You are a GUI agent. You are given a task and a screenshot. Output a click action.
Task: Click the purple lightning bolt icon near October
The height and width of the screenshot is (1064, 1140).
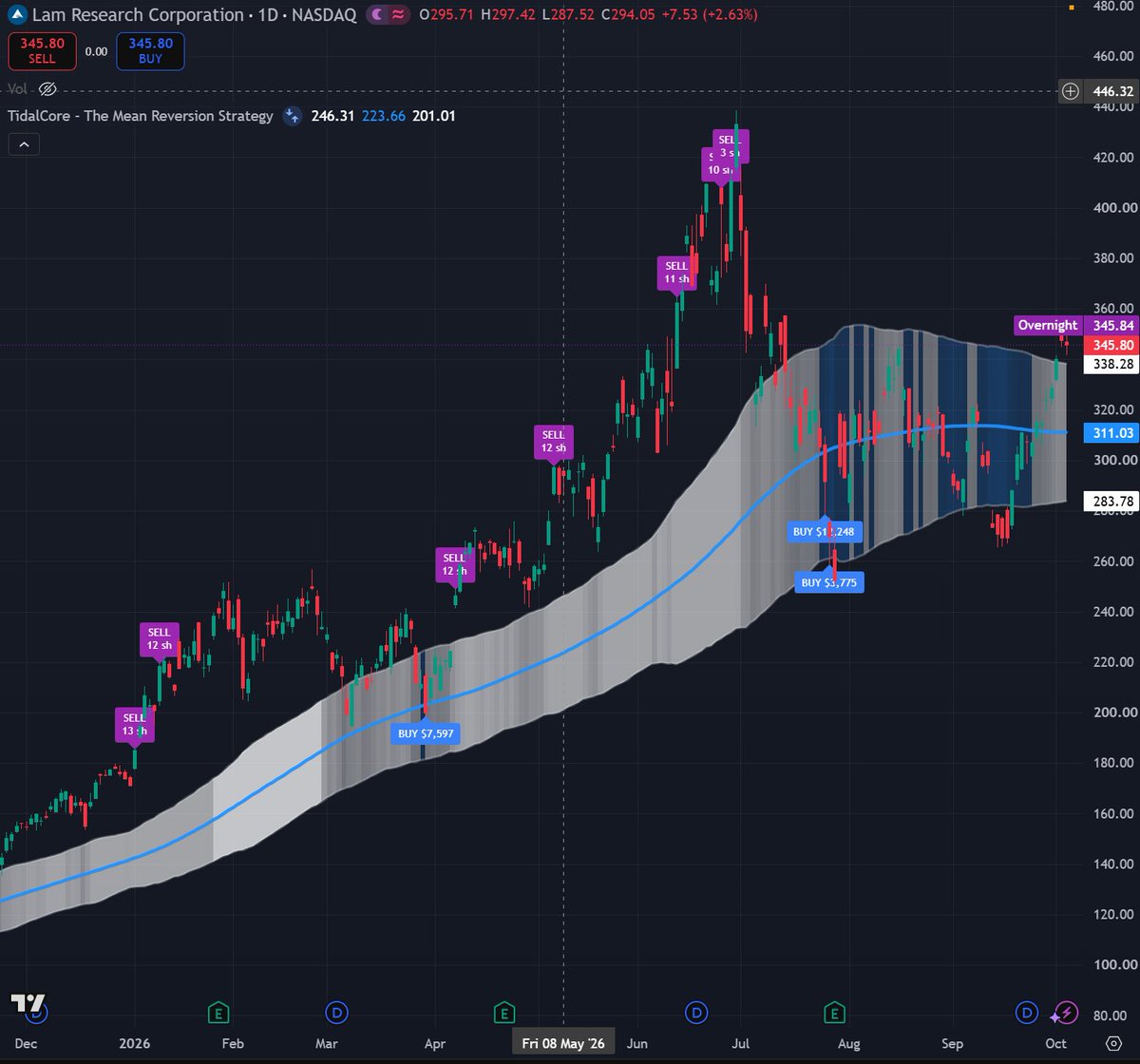click(1066, 1013)
